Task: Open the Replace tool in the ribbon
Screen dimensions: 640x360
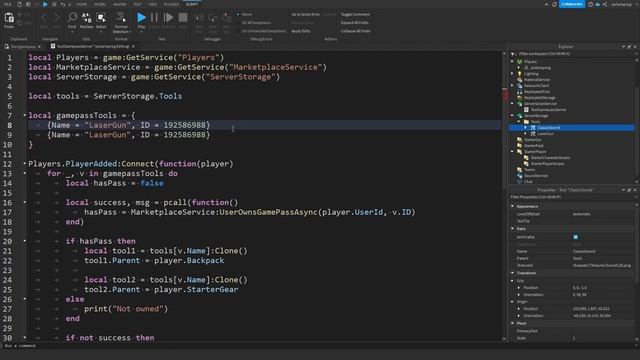Action: coord(87,20)
